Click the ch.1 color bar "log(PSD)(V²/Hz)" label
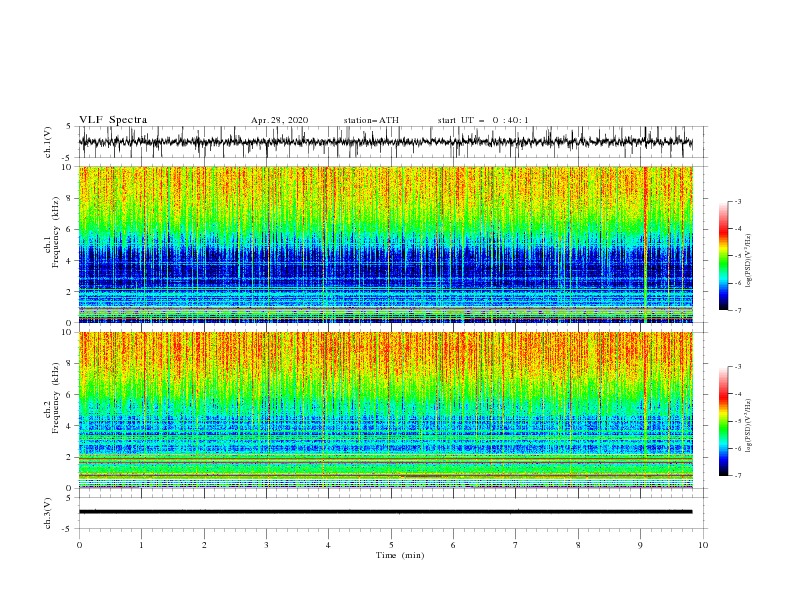 click(x=748, y=260)
